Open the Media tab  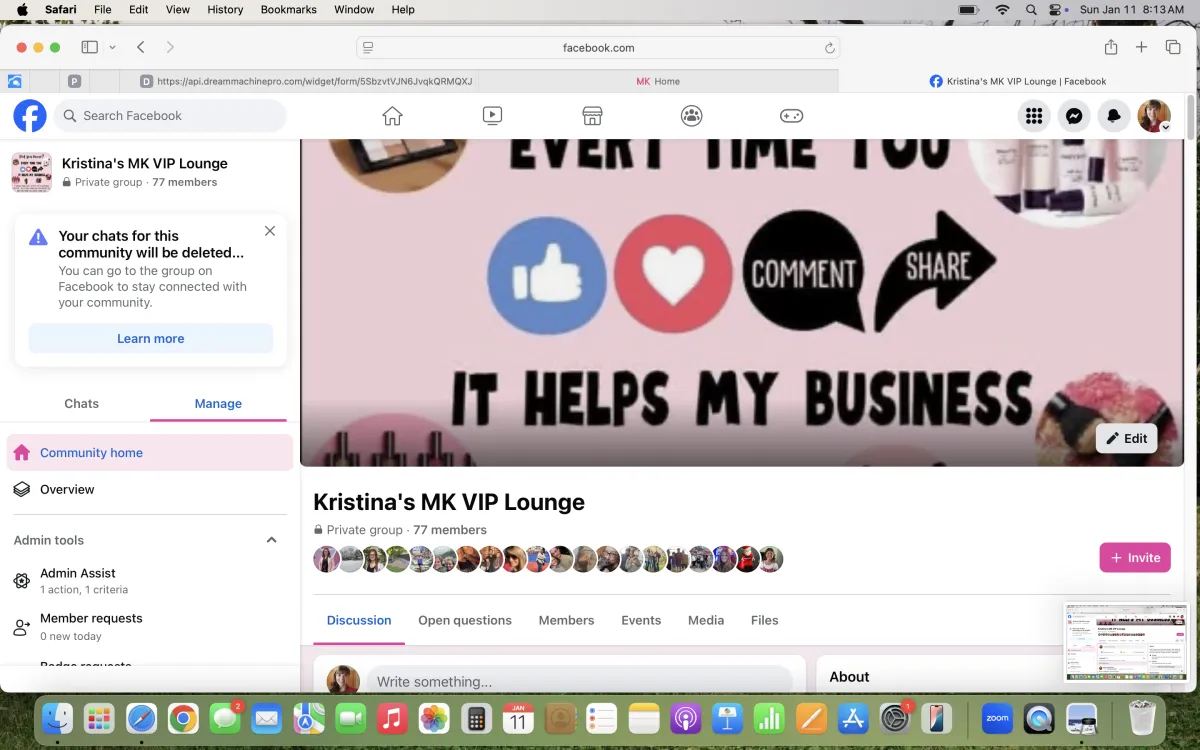pos(706,620)
